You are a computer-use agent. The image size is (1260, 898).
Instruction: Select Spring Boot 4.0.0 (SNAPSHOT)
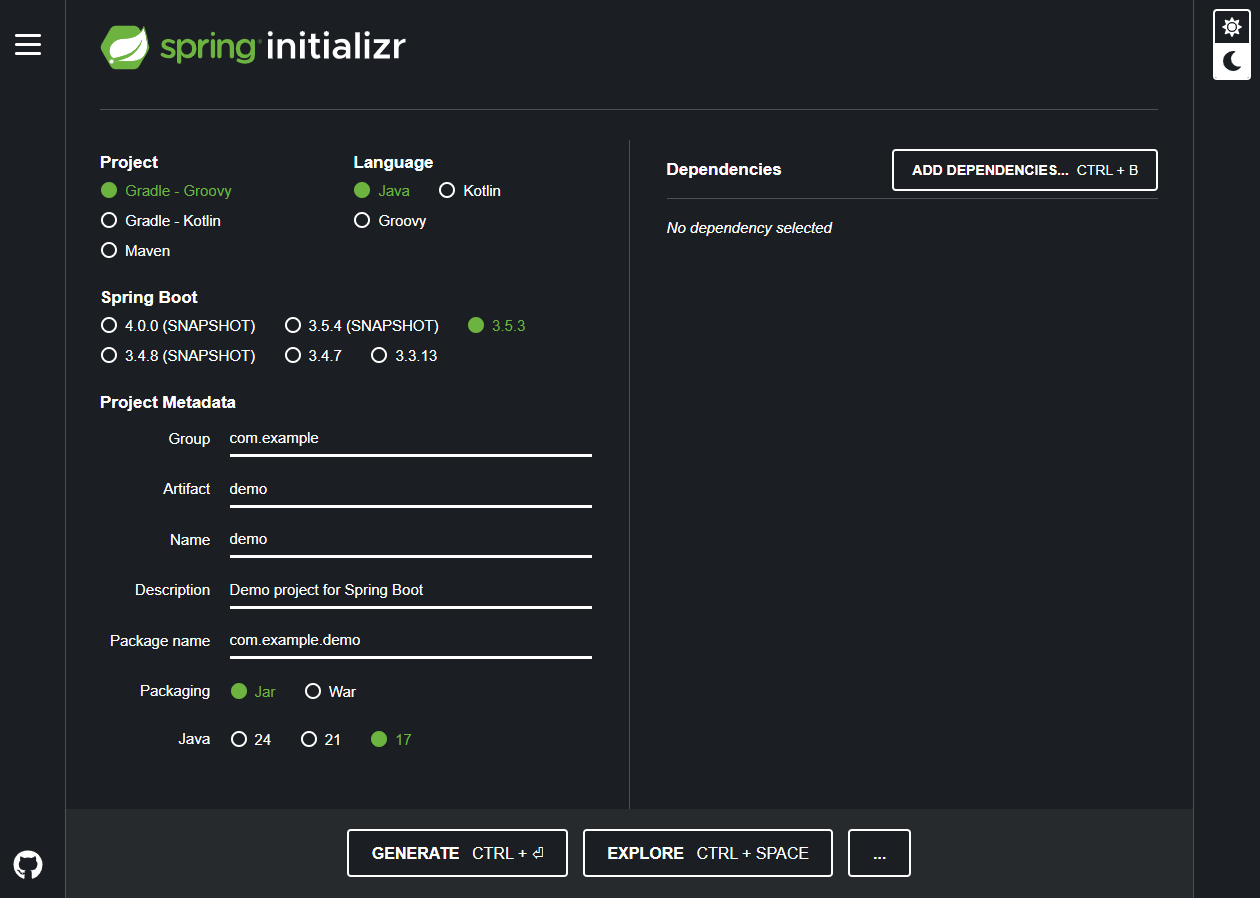click(178, 325)
